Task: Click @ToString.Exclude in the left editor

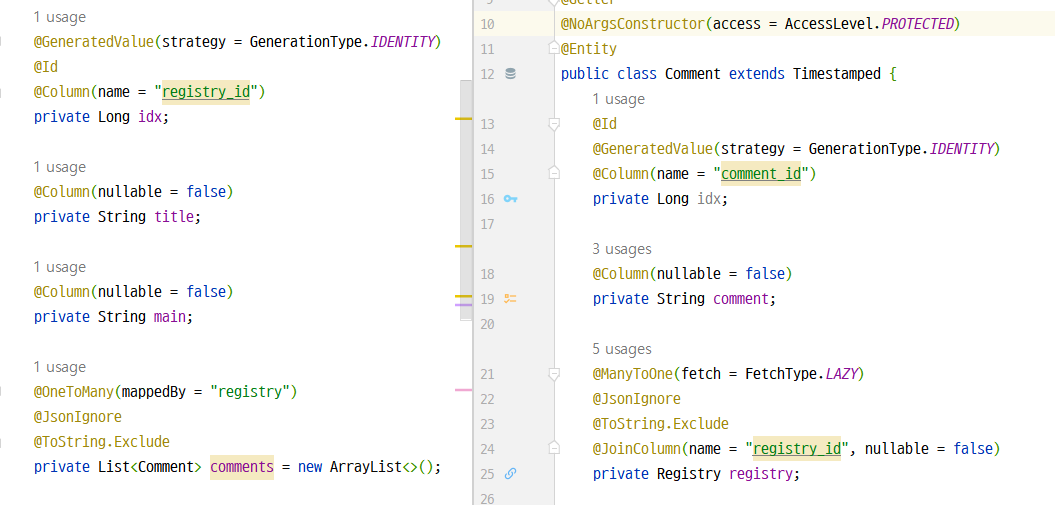Action: point(102,441)
